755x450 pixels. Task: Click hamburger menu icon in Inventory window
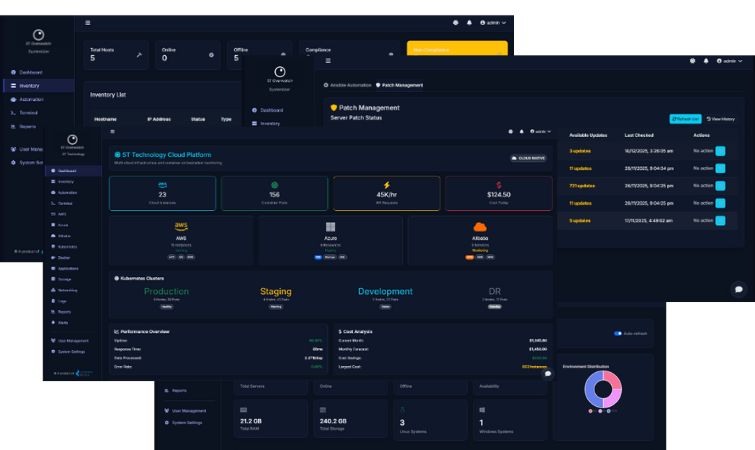pos(88,22)
